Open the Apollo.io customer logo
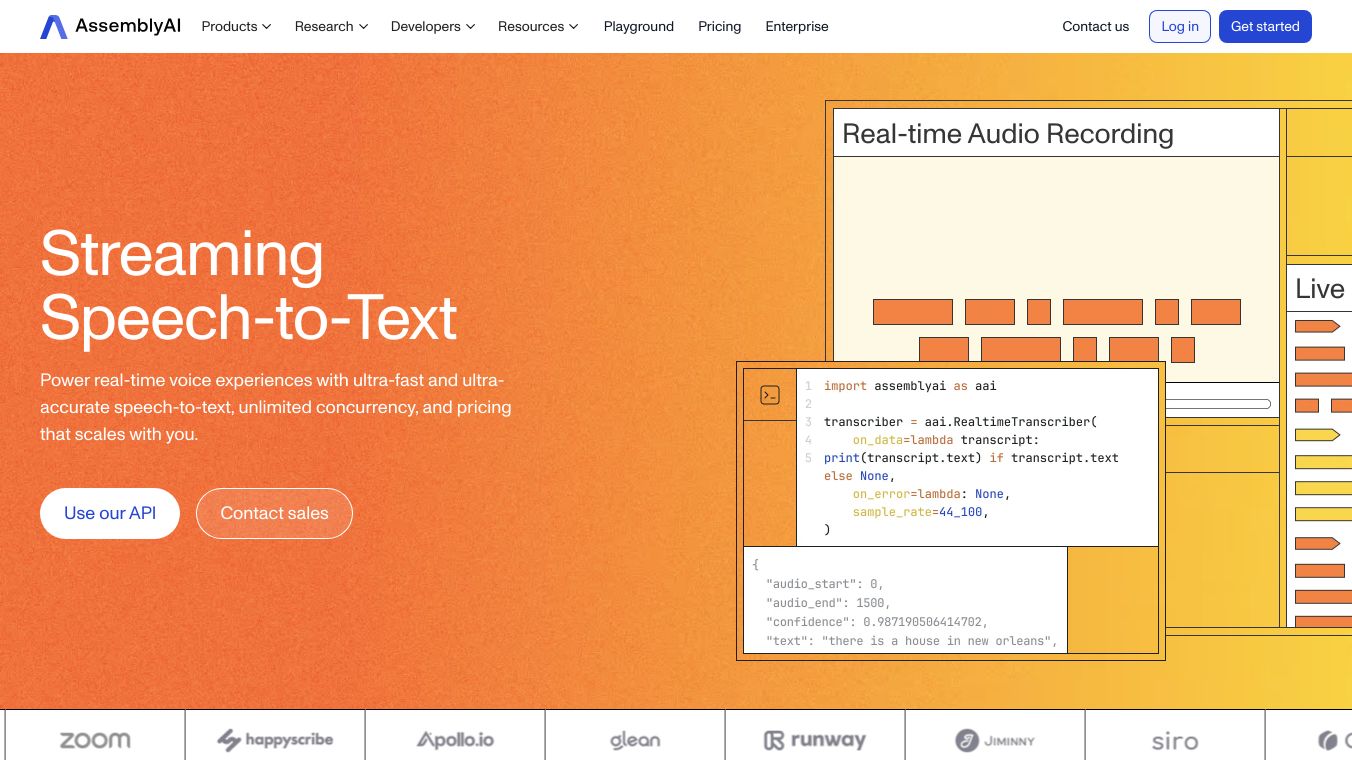 pos(455,740)
